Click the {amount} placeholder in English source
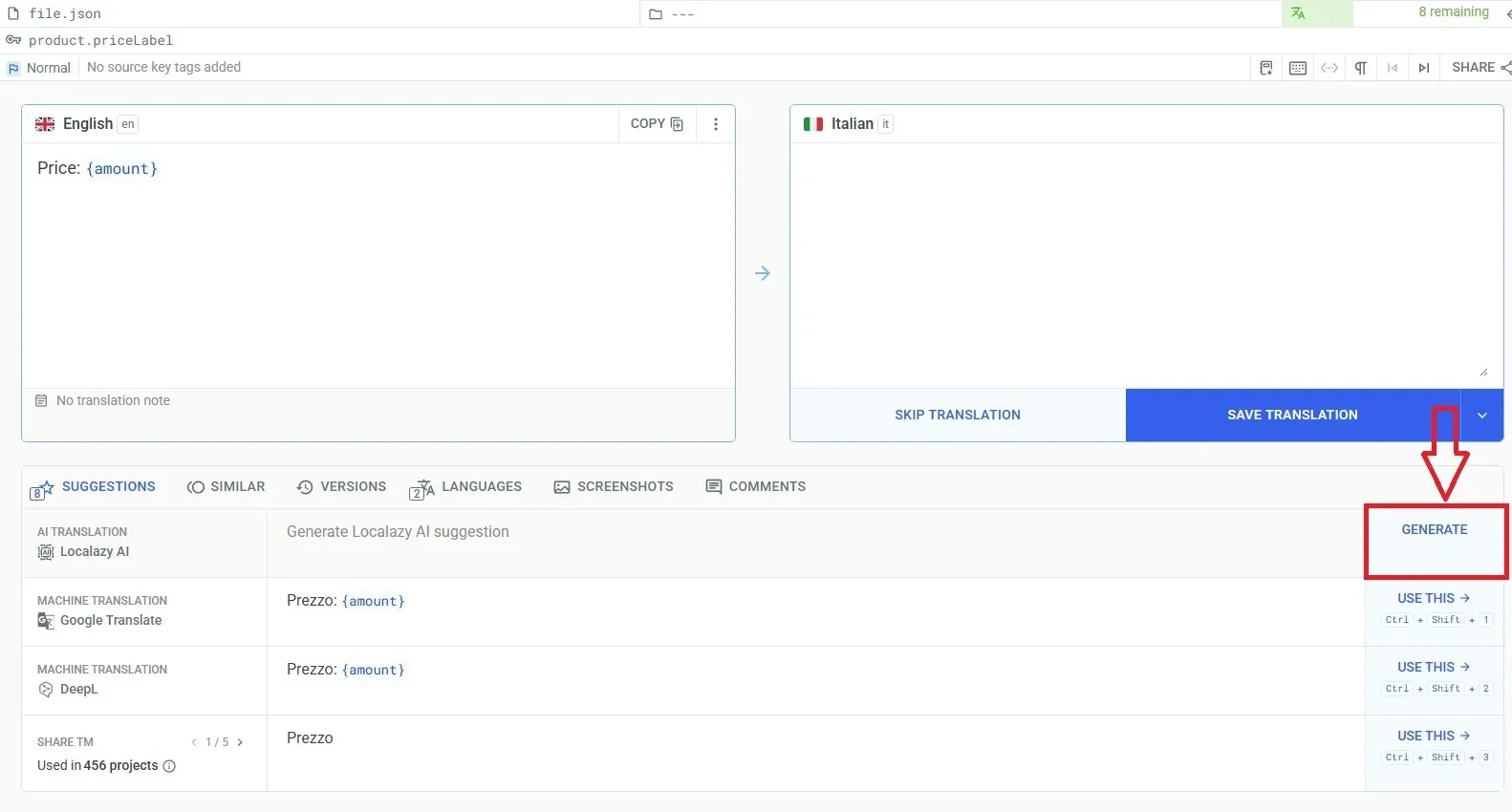 coord(121,169)
